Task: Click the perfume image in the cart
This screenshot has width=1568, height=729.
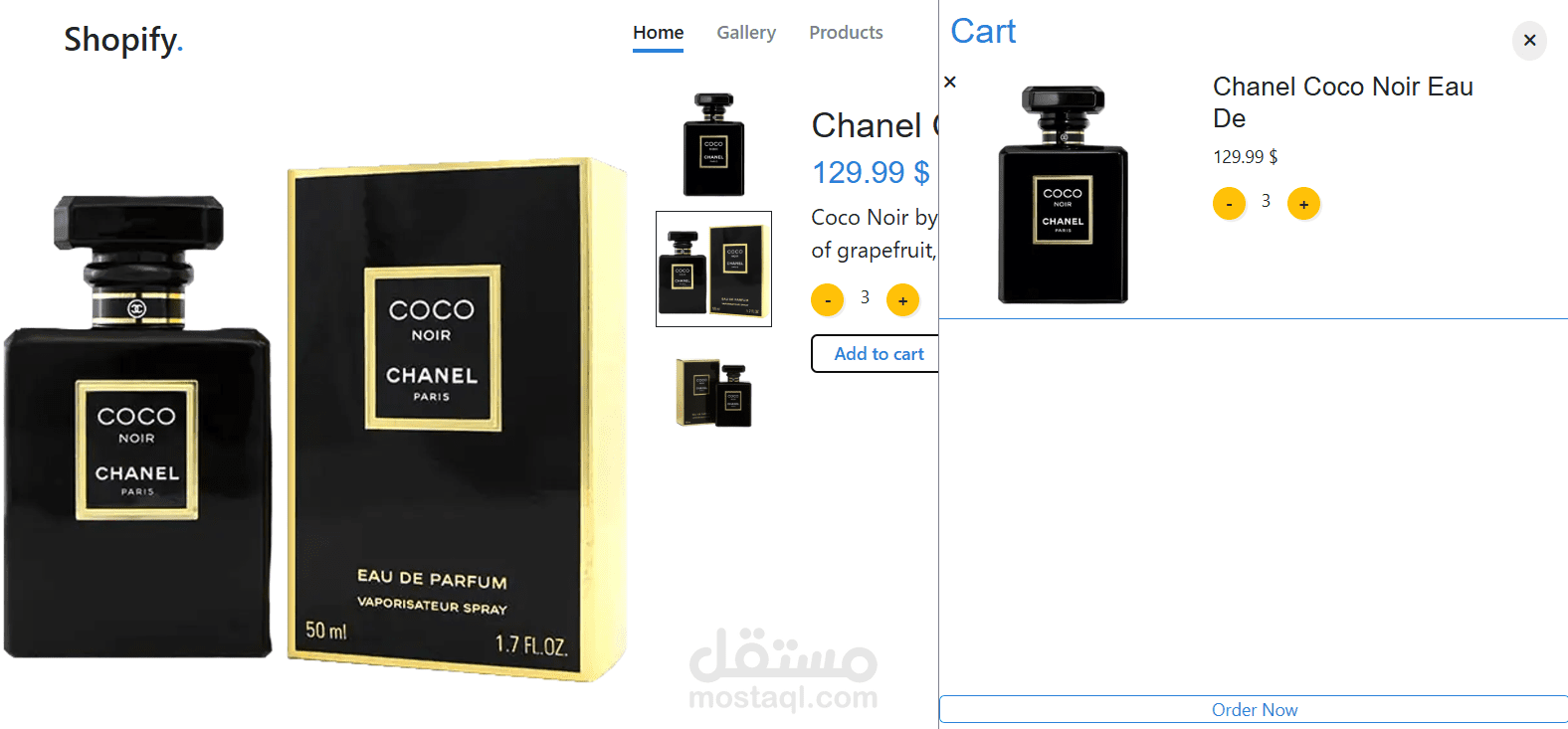Action: coord(1063,194)
